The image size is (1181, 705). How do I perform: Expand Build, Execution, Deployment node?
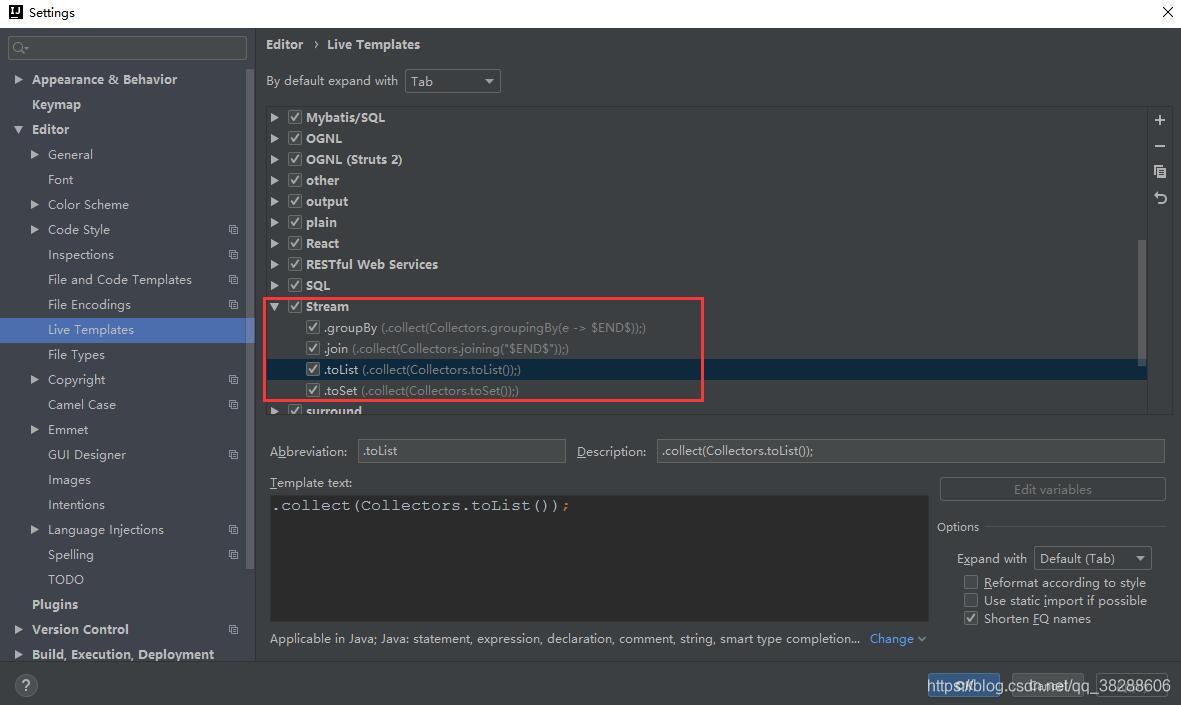pyautogui.click(x=18, y=655)
